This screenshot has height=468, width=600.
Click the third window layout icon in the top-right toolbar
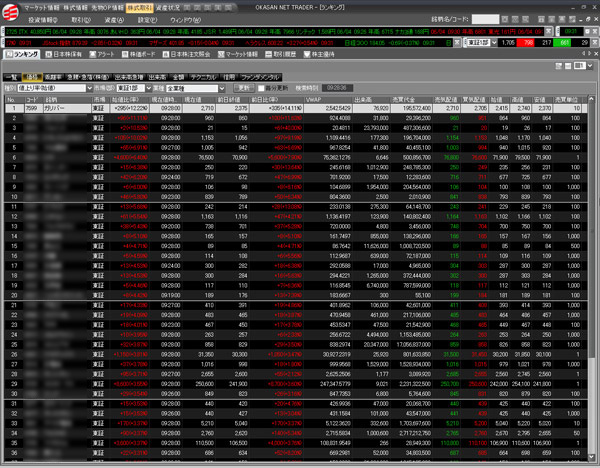click(x=562, y=19)
